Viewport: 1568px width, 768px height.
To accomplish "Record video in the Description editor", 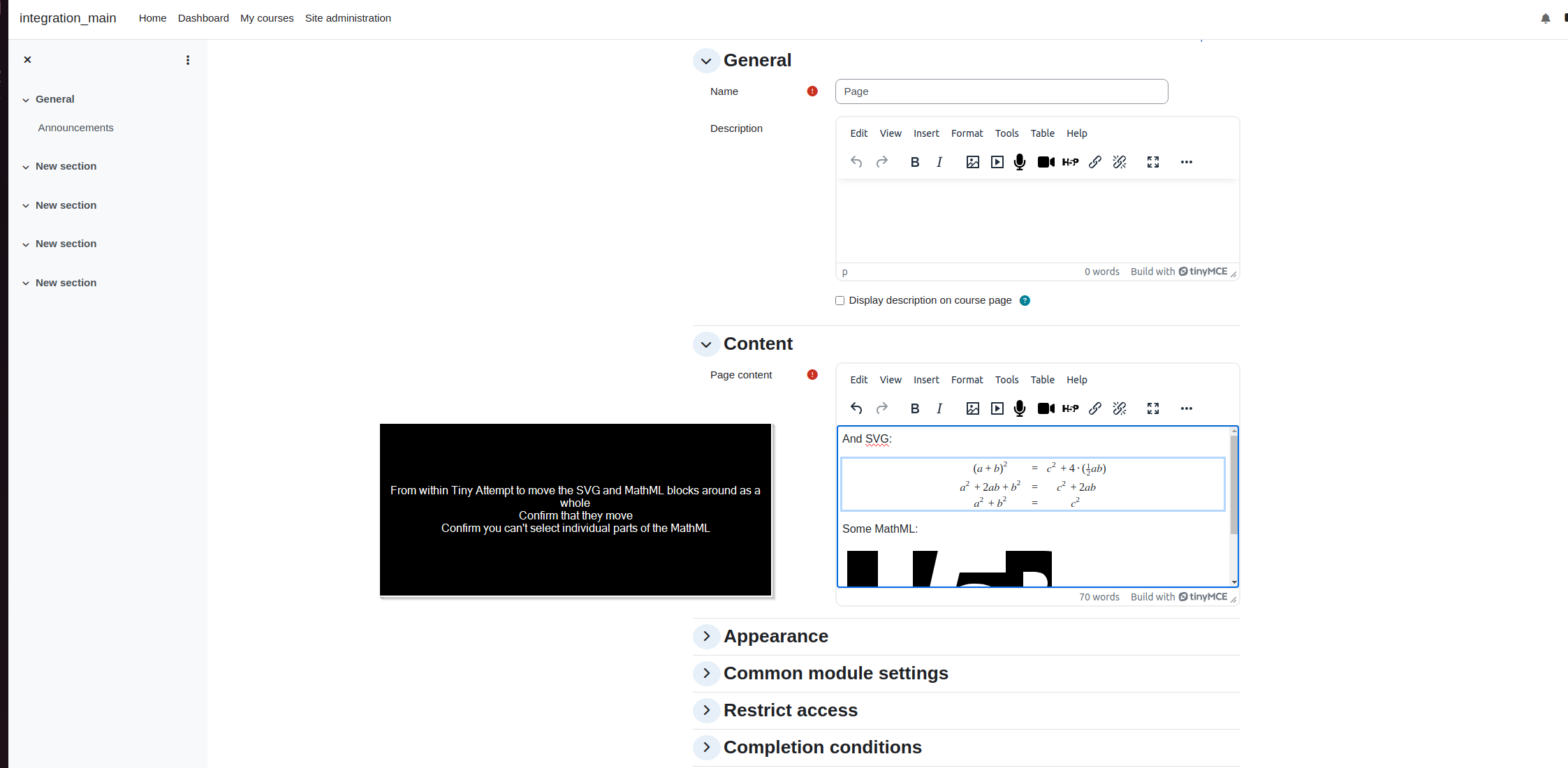I will [1046, 162].
